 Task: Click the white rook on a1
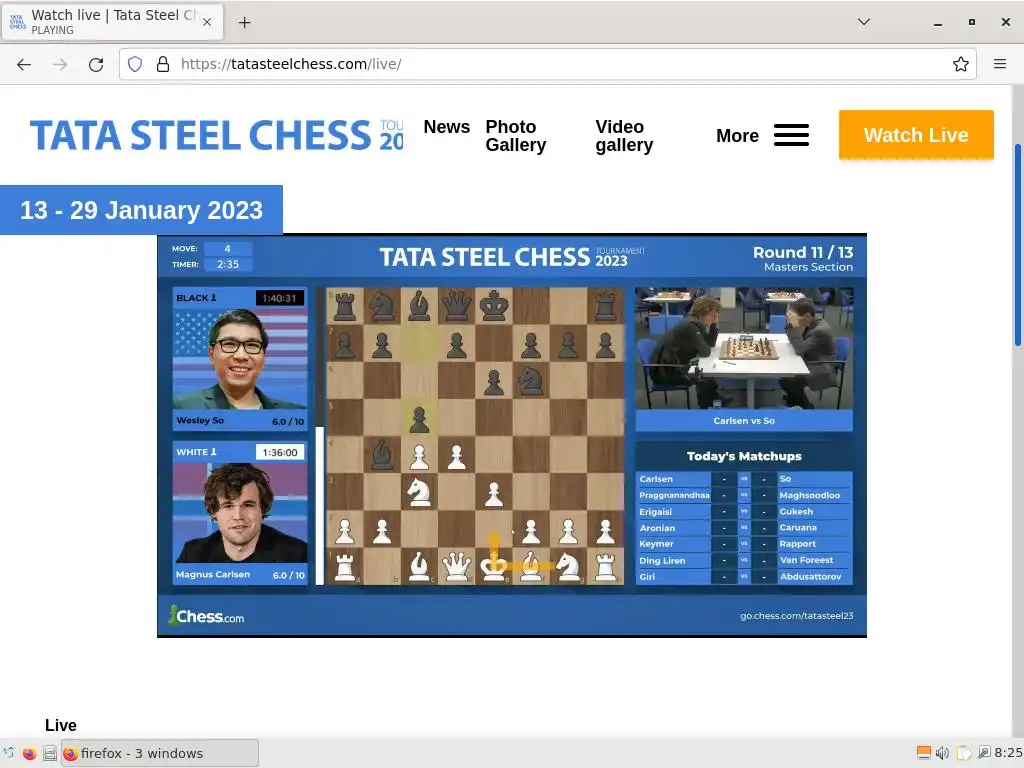pos(344,566)
